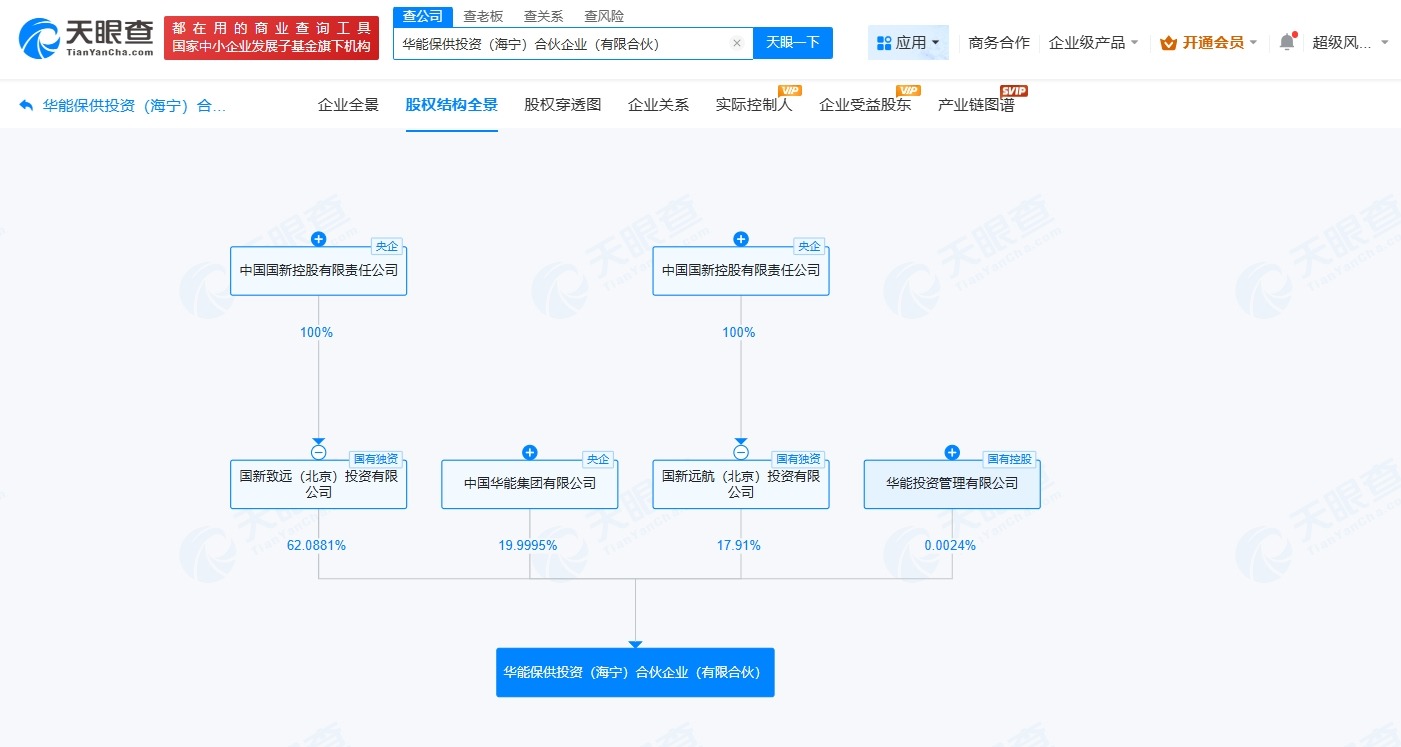Switch to the 股权穿透图 tab
This screenshot has width=1401, height=747.
565,103
